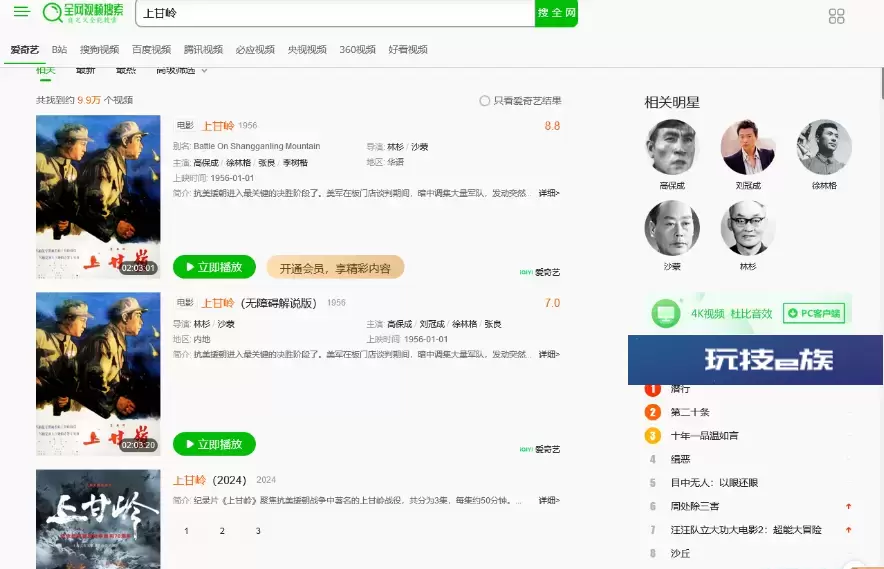Open ranking item 沙丘
The height and width of the screenshot is (569, 884).
[x=680, y=554]
